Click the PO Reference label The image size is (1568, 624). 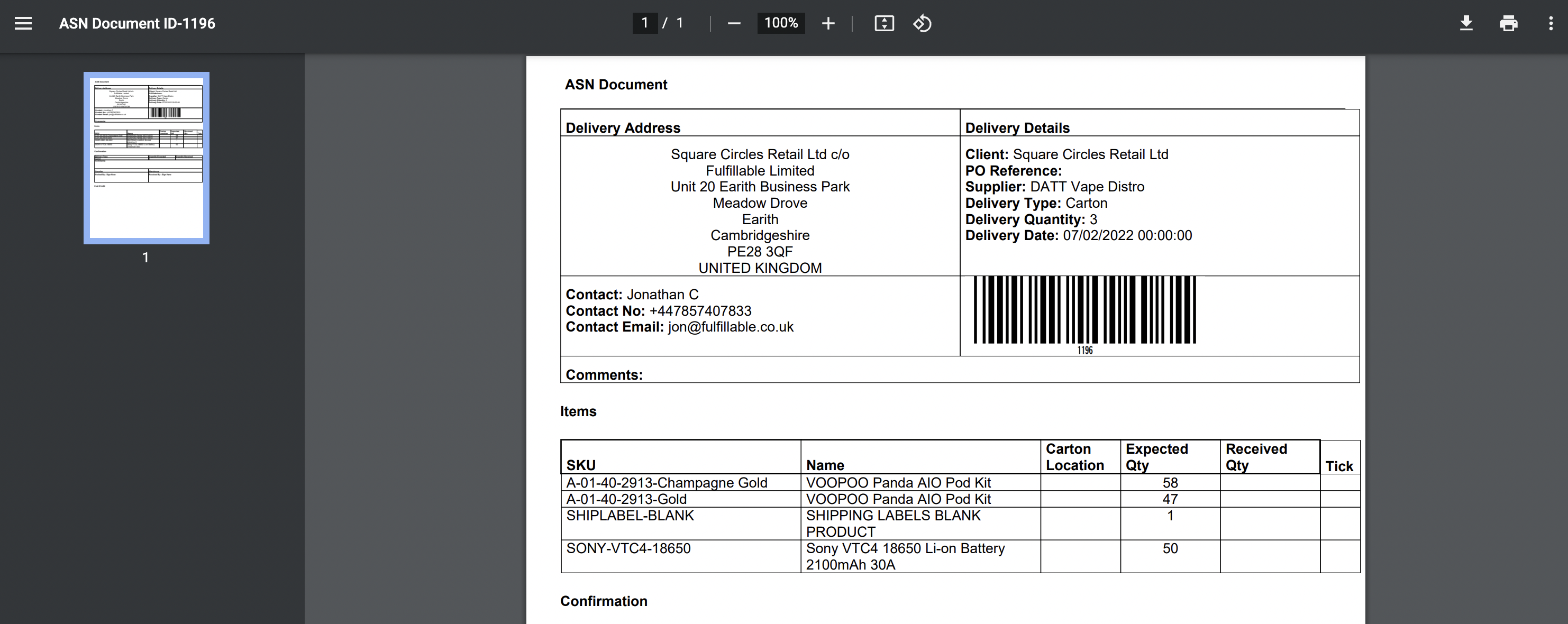[1013, 171]
